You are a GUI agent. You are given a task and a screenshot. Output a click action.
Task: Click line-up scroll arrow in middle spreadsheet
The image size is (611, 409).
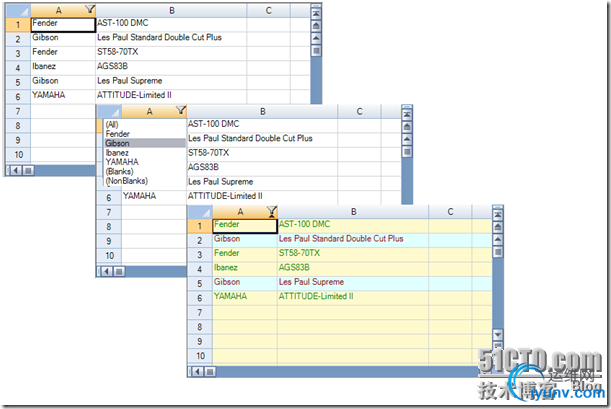pyautogui.click(x=407, y=139)
